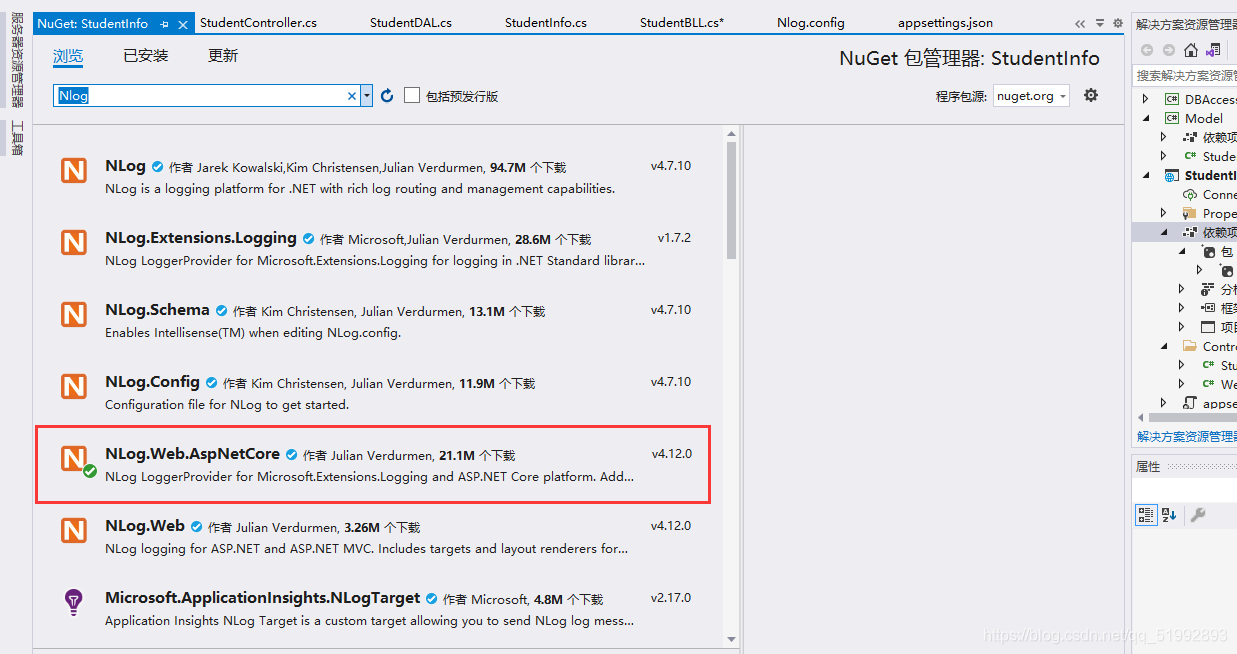Click the package list vertical scrollbar
Screen dimensions: 1237x654
[732, 200]
